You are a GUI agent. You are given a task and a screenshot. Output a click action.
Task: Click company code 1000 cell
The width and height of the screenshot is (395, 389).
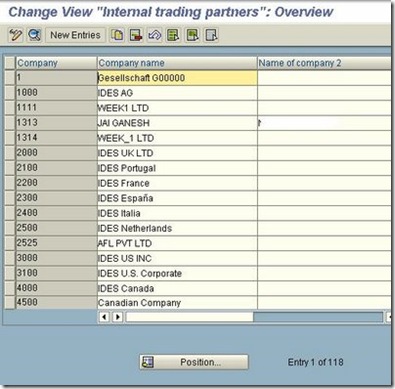click(x=56, y=93)
